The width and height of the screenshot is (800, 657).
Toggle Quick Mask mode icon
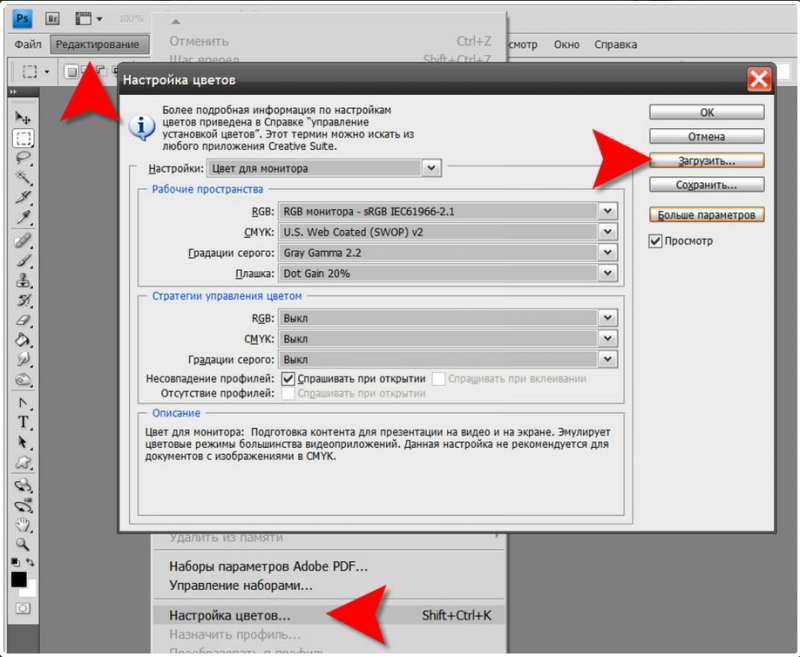22,608
